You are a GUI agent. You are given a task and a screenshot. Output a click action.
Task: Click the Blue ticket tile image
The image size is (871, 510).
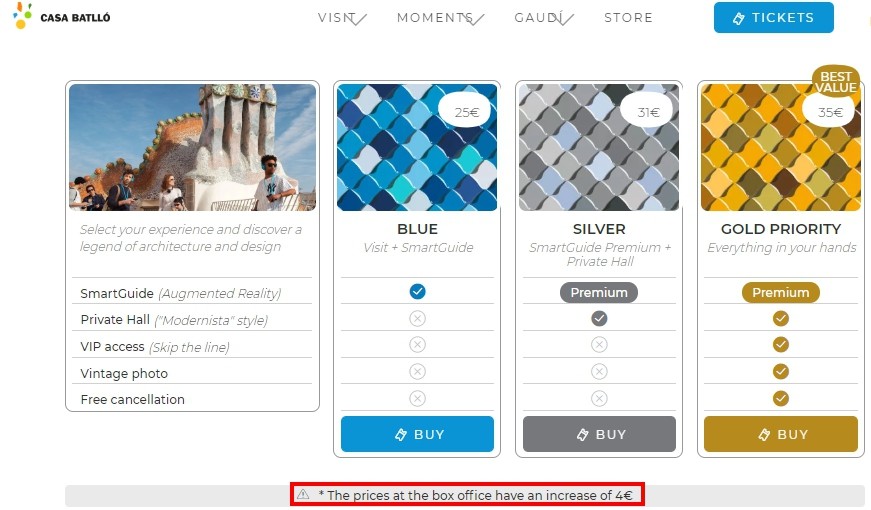[417, 147]
